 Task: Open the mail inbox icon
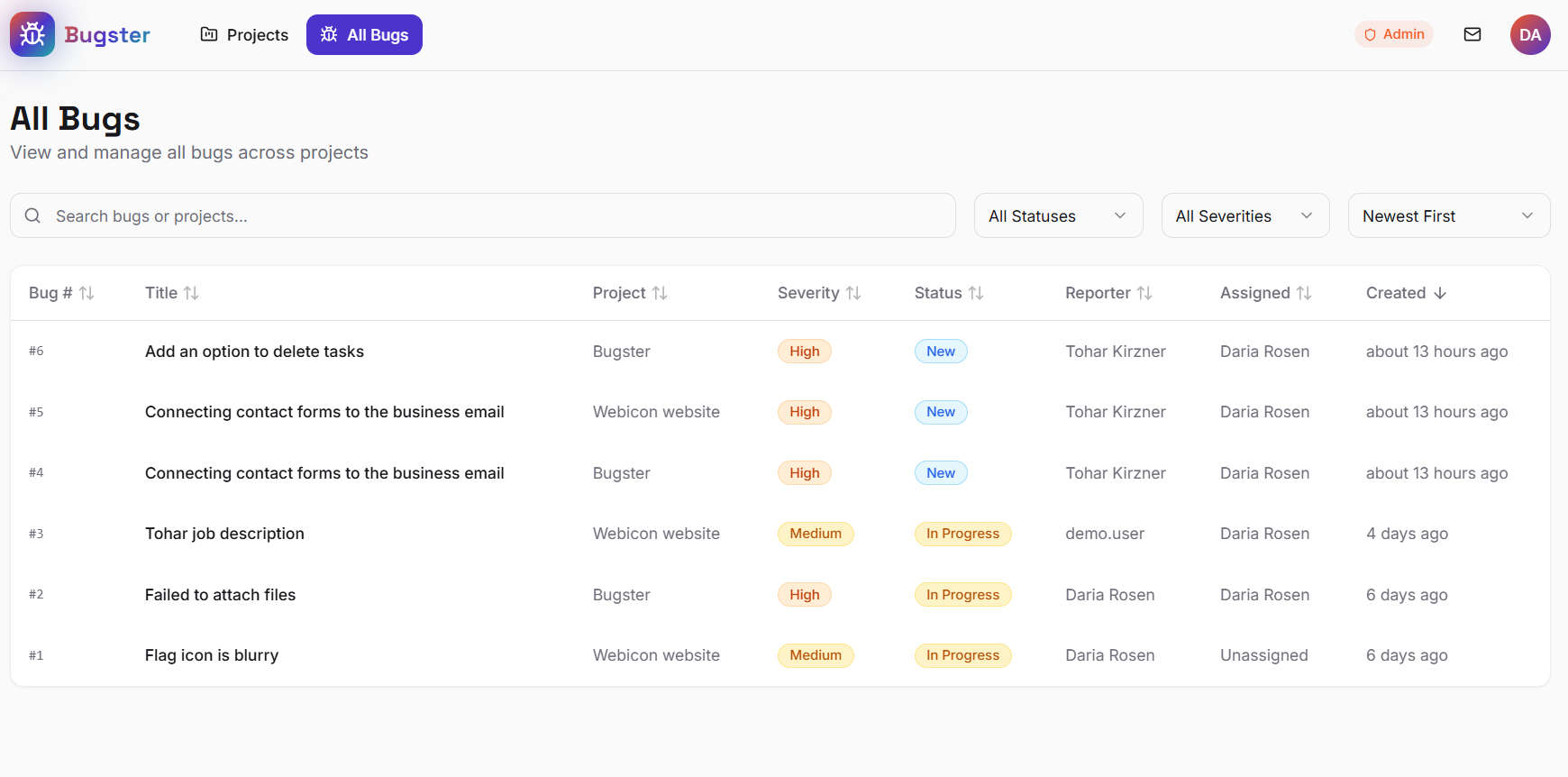click(1472, 34)
